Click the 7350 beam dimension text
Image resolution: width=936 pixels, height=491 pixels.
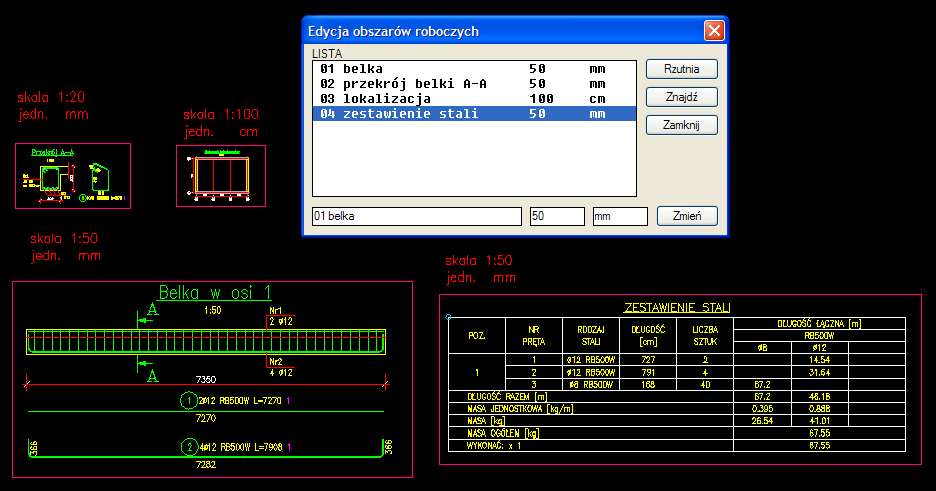coord(206,379)
